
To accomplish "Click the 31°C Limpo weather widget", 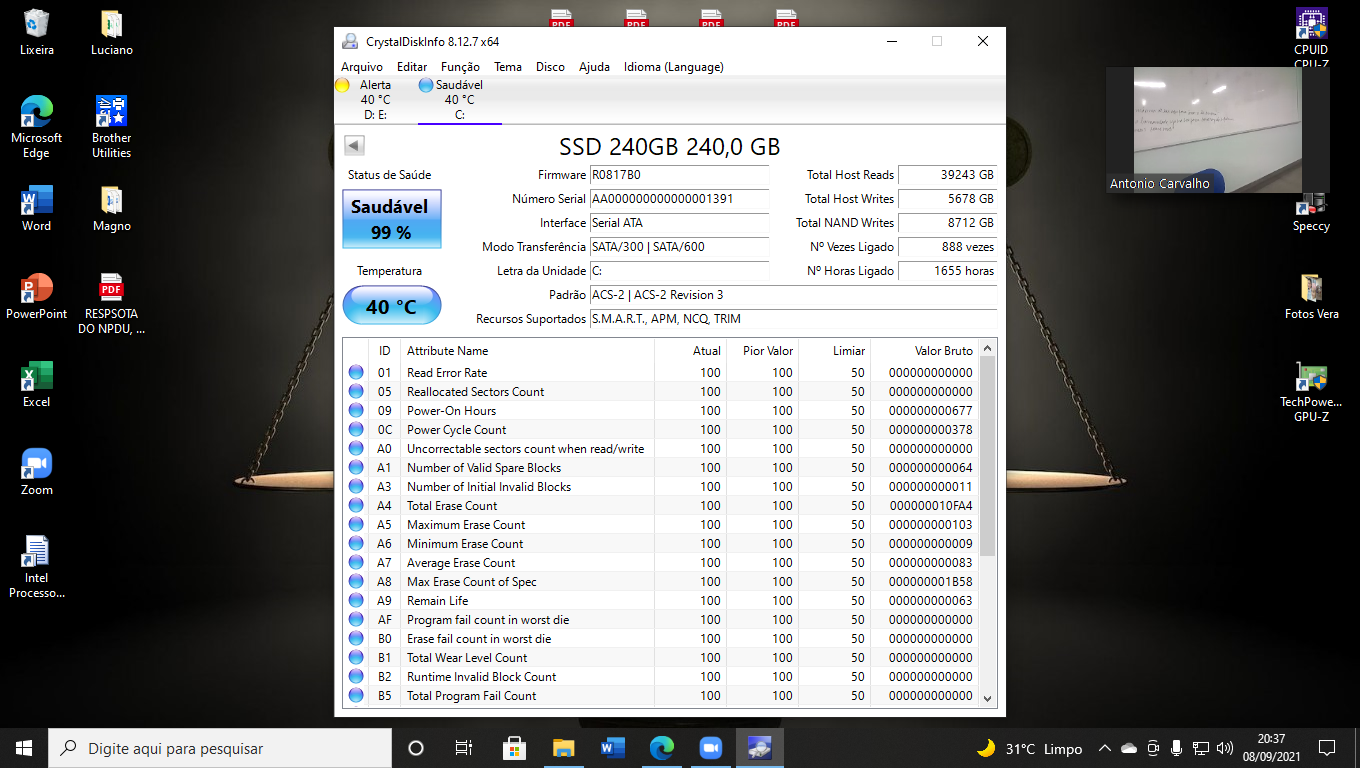I will tap(1029, 748).
